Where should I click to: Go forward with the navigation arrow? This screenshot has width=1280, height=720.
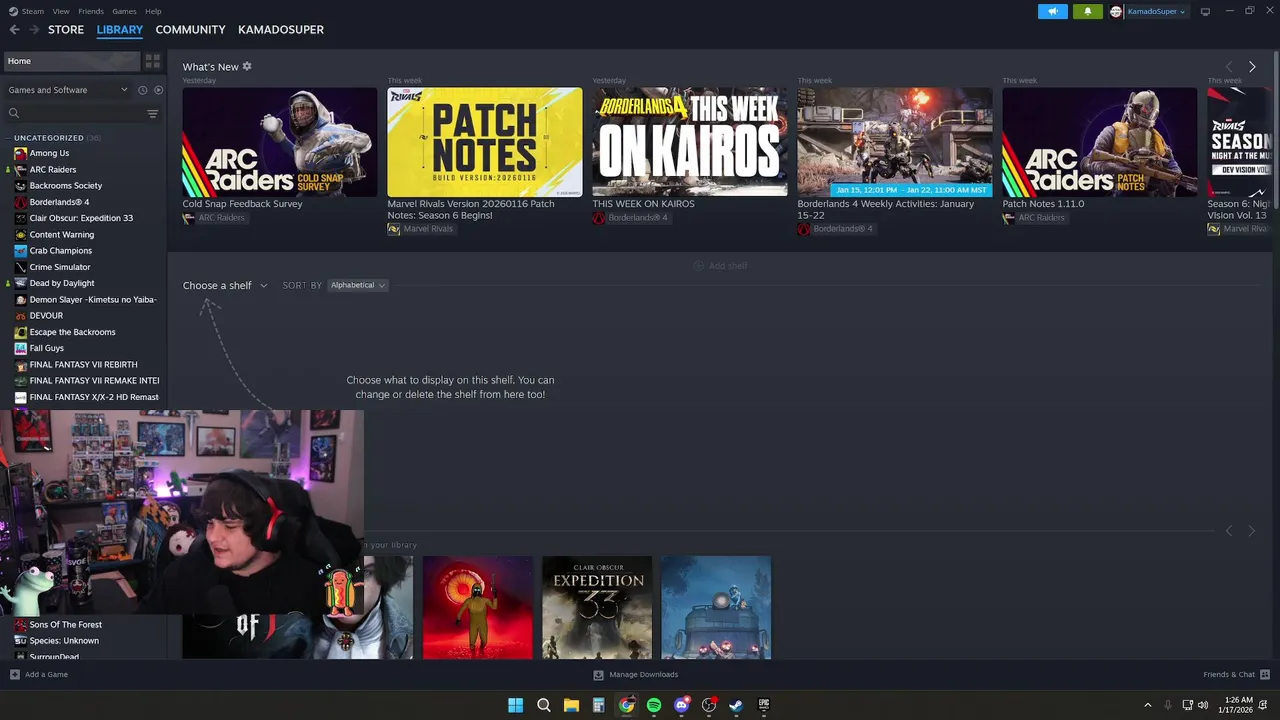[x=34, y=30]
